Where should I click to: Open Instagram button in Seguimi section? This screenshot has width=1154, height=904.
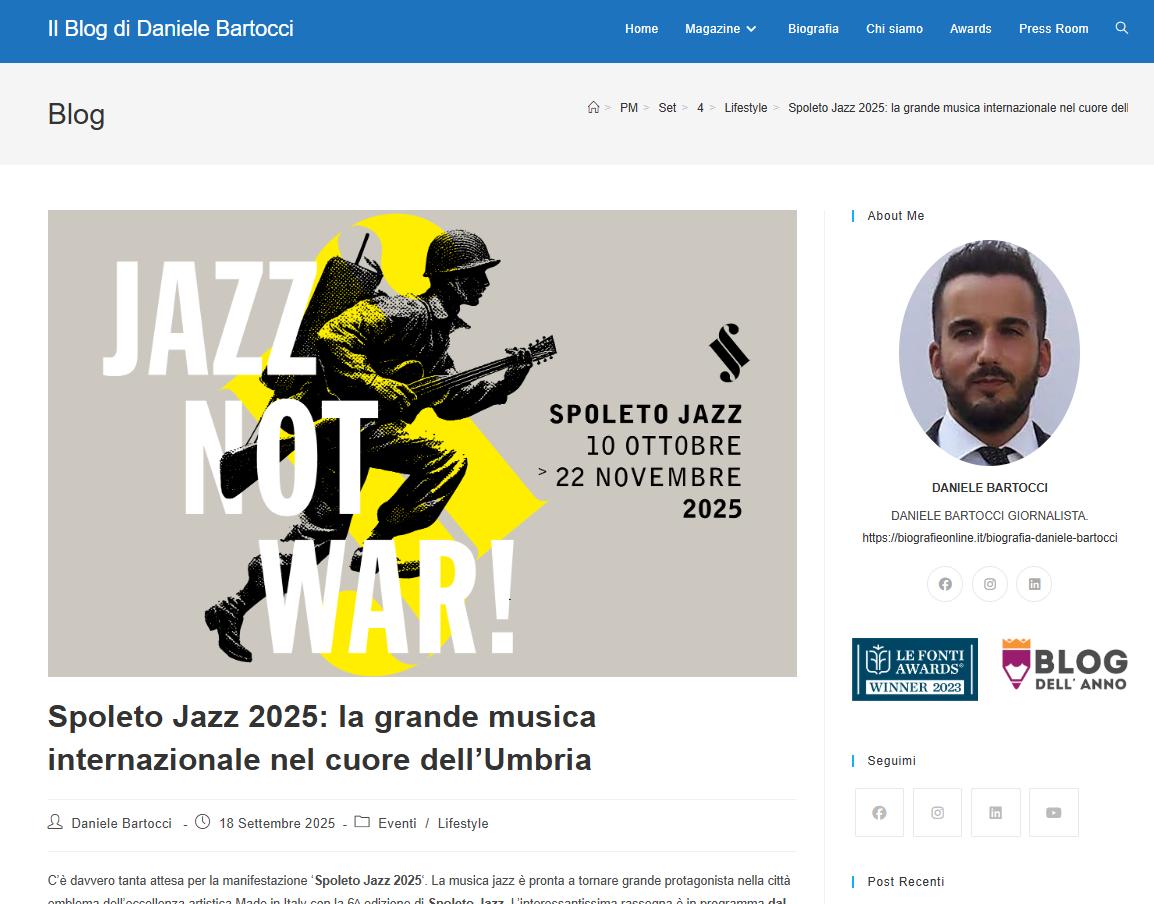pos(937,813)
